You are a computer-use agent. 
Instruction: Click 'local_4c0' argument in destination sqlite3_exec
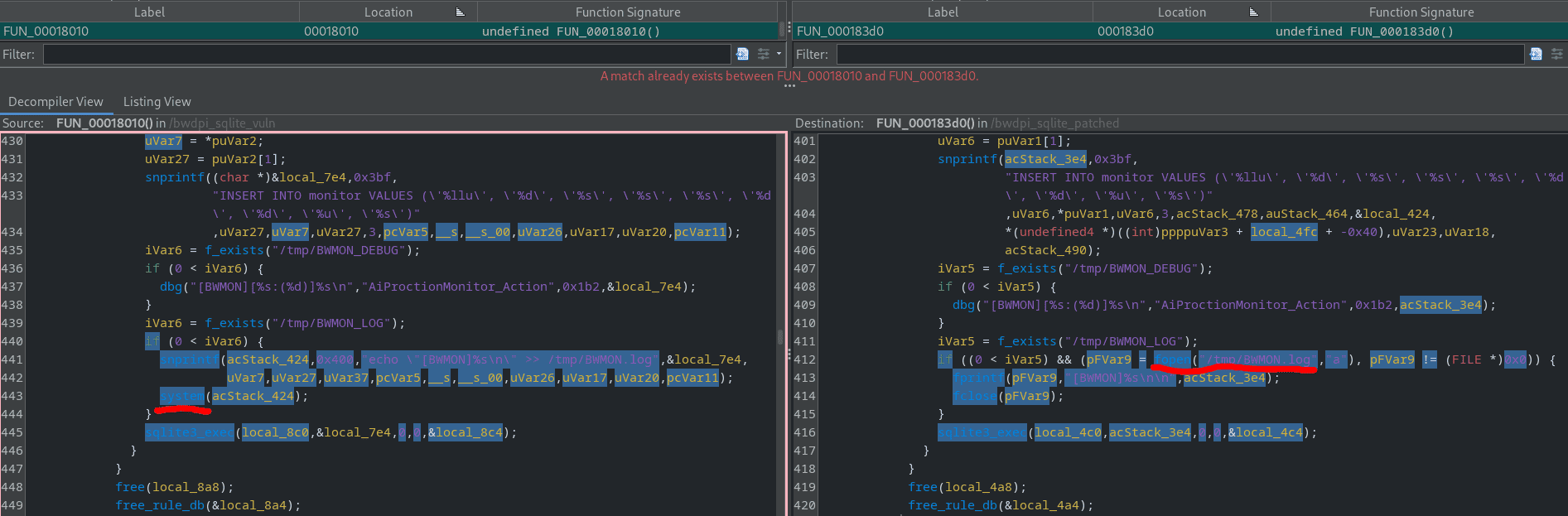click(x=1069, y=432)
